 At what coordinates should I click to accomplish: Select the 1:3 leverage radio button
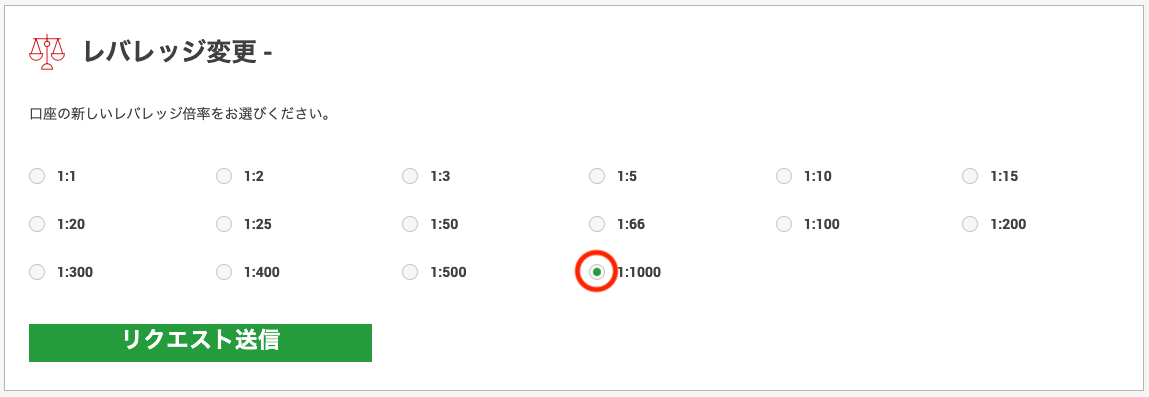pyautogui.click(x=410, y=176)
